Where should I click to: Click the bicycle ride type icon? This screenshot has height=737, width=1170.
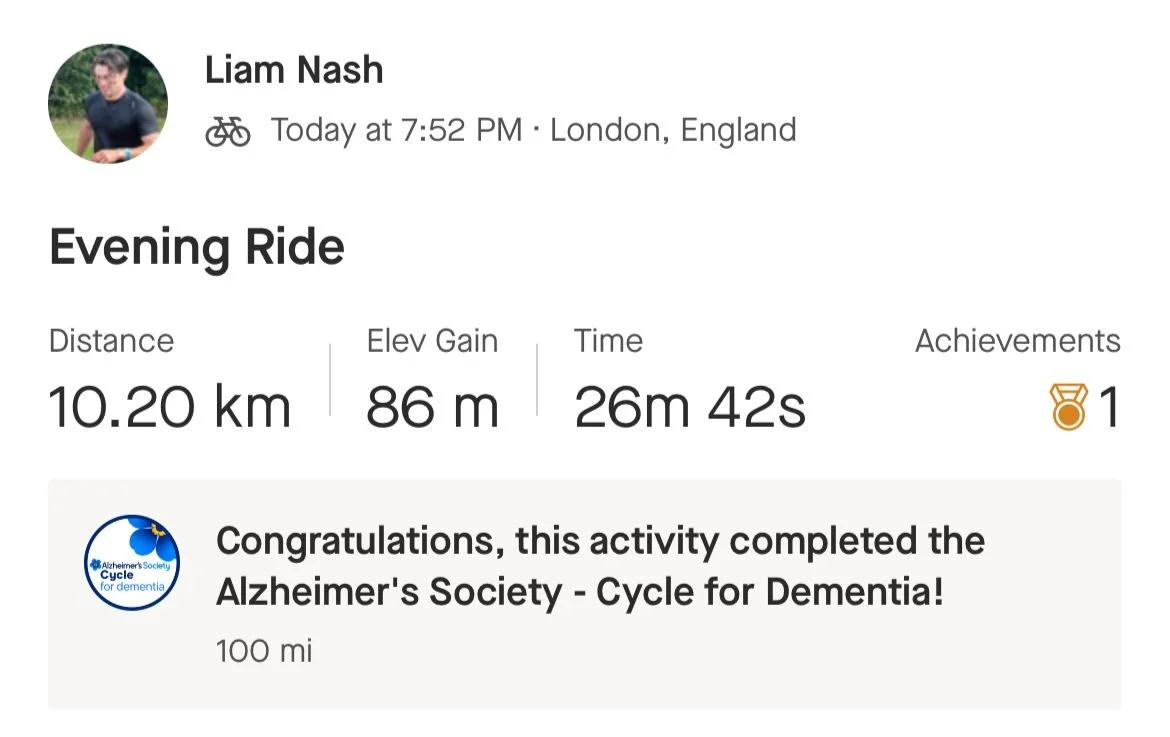[228, 131]
